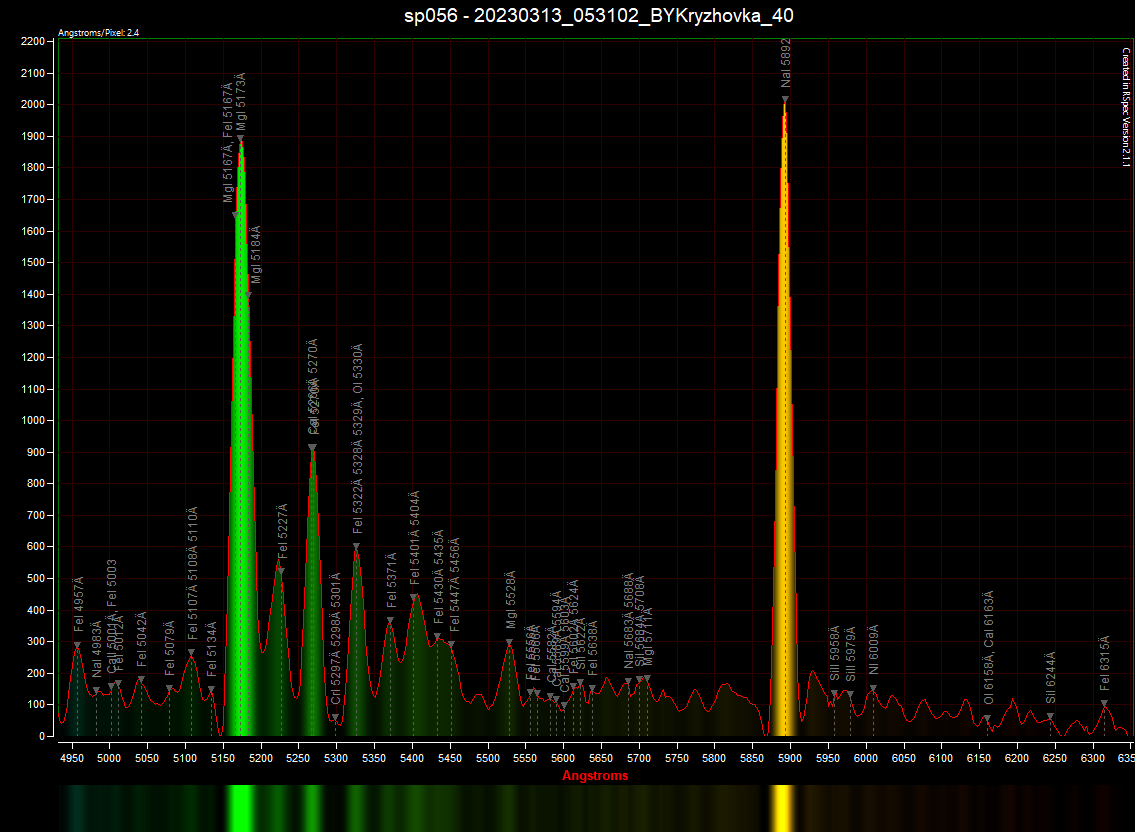Select the FeI 5134Å line label
This screenshot has height=832, width=1135.
click(211, 650)
